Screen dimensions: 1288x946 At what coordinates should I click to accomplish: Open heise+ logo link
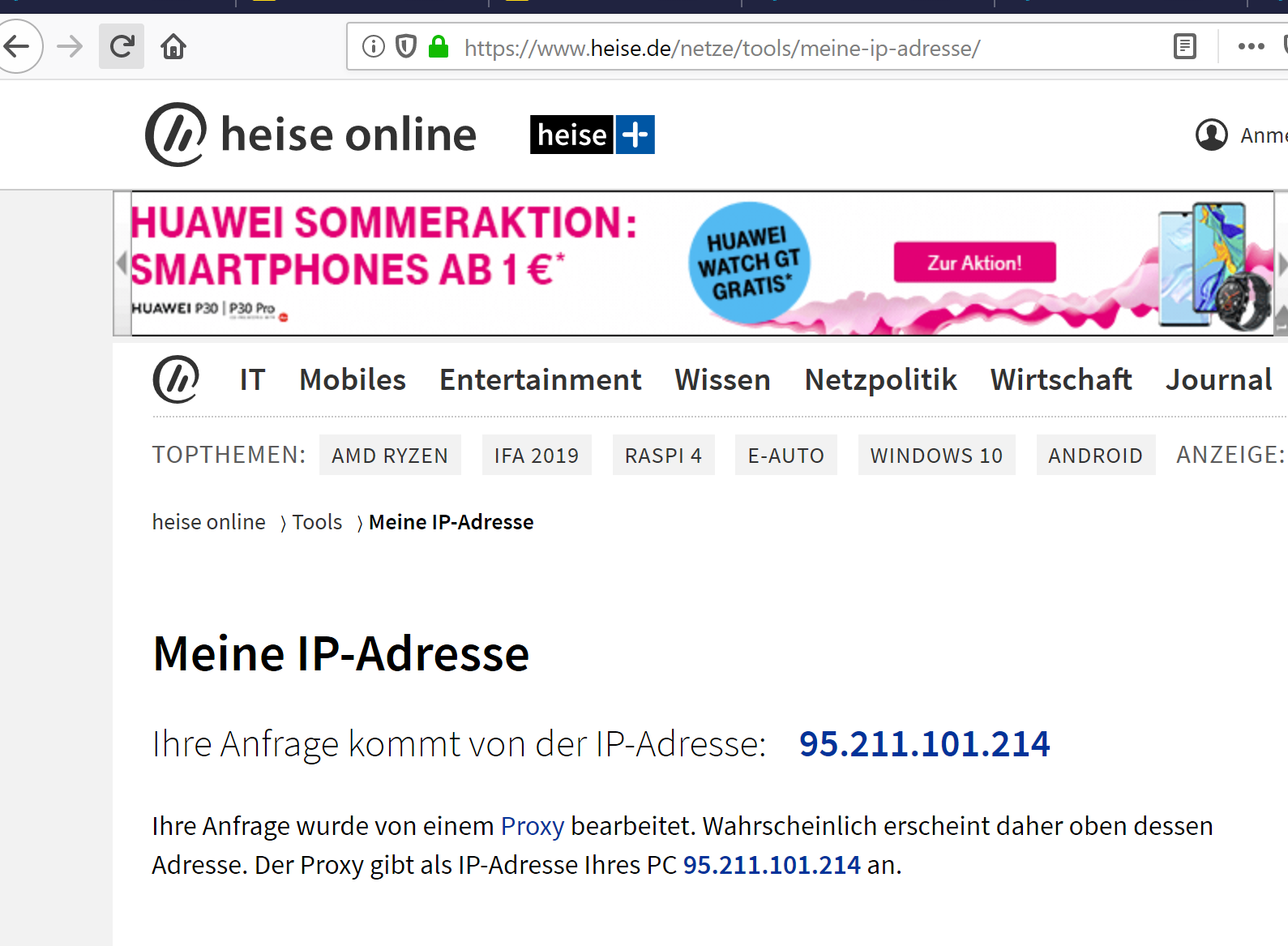592,135
